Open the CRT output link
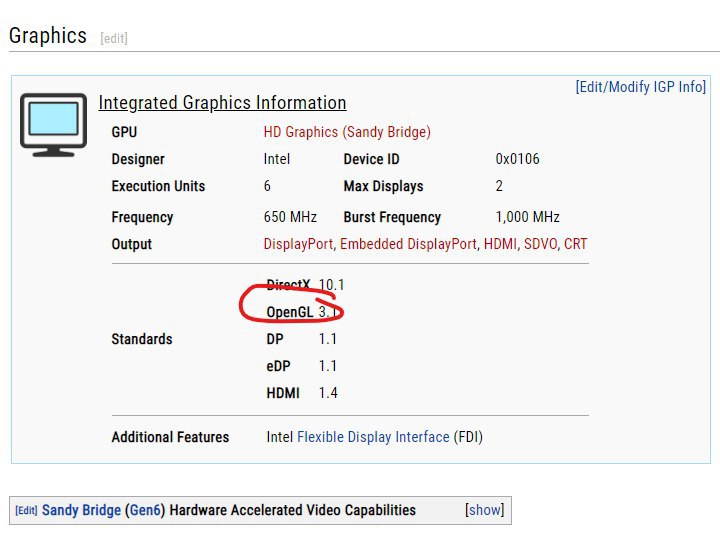Viewport: 720px width, 551px height. [x=575, y=244]
